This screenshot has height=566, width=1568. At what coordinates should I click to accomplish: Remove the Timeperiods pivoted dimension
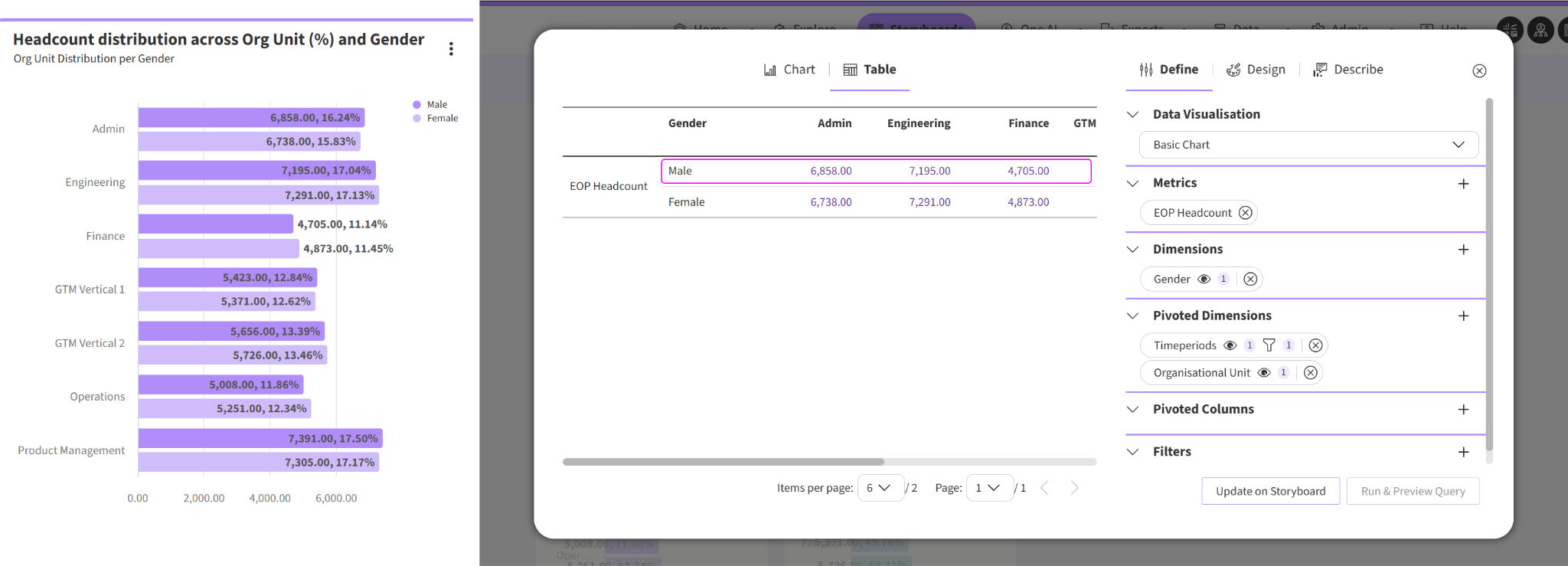tap(1315, 345)
